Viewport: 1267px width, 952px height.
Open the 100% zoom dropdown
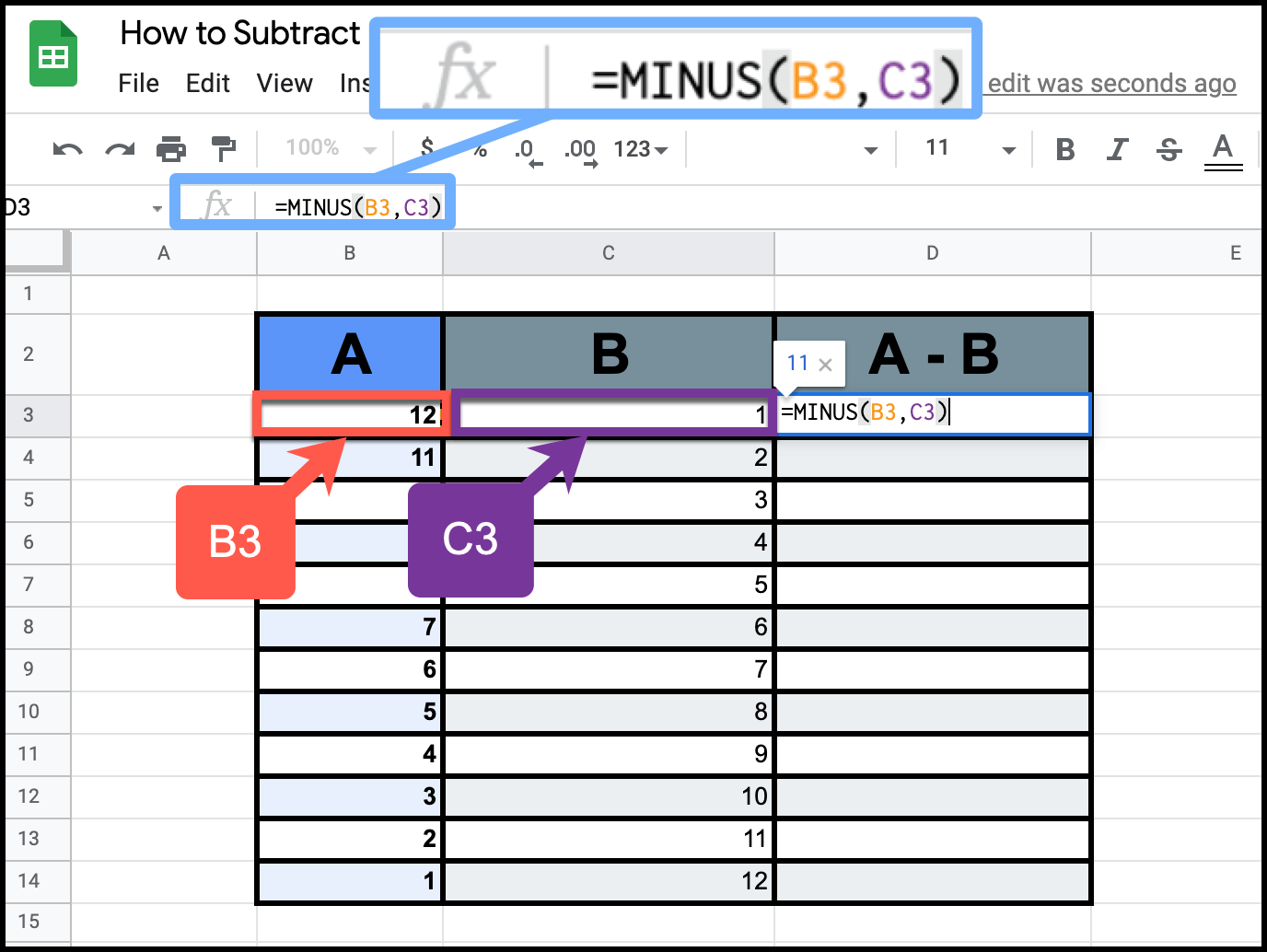point(327,148)
